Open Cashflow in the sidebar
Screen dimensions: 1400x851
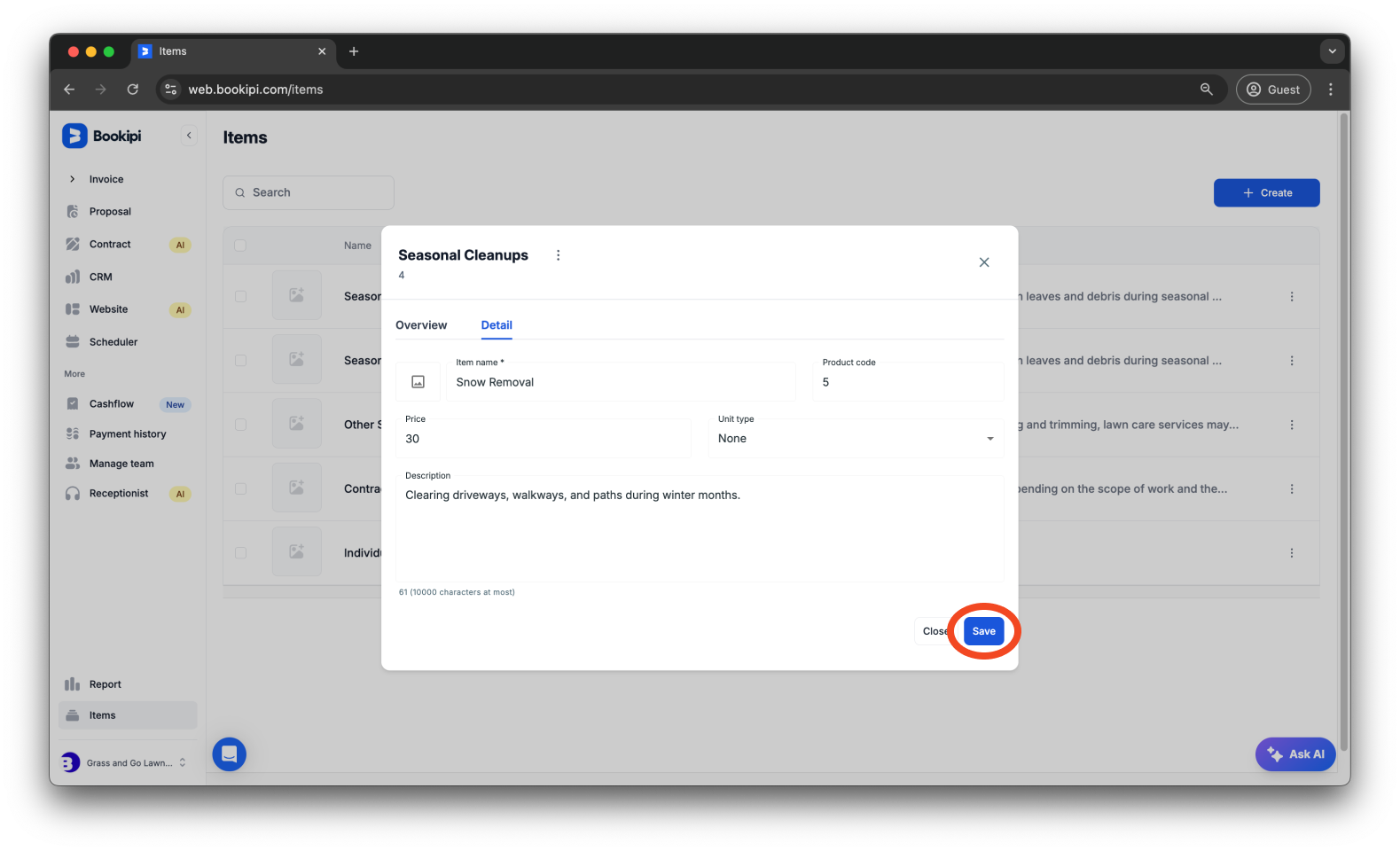pos(112,404)
